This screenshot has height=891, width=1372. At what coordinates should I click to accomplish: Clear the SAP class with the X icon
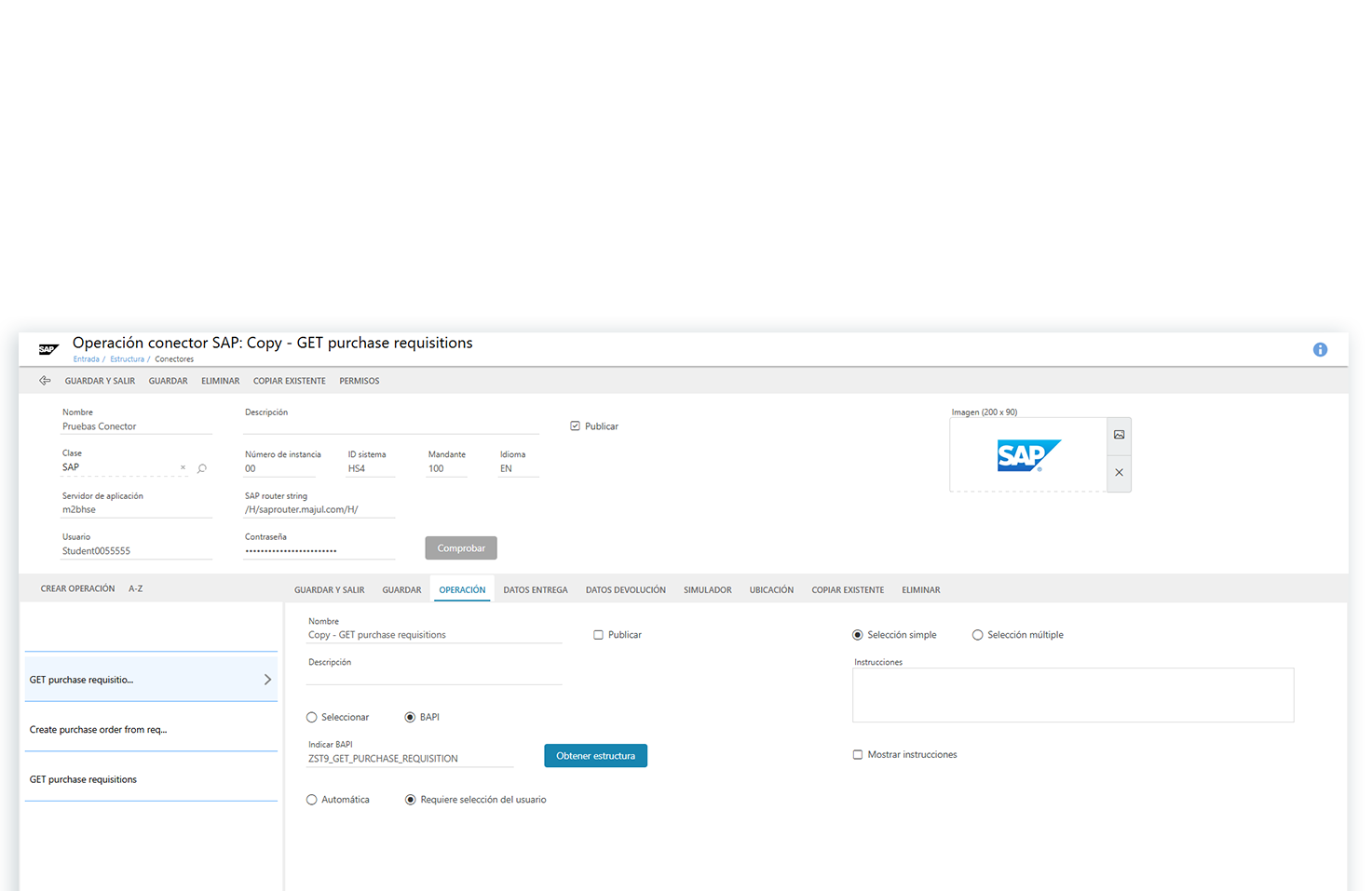point(183,467)
